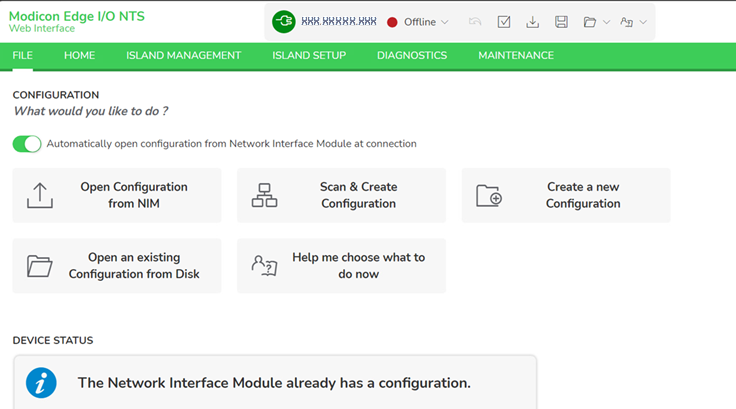Click the network tree icon on Scan card
The width and height of the screenshot is (736, 409).
264,195
